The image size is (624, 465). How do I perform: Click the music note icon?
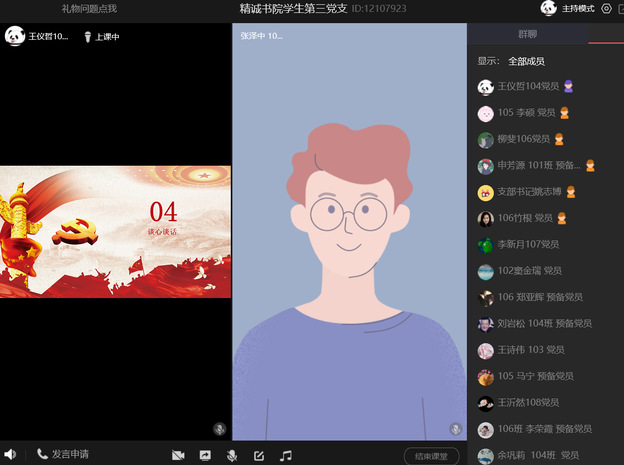point(286,455)
